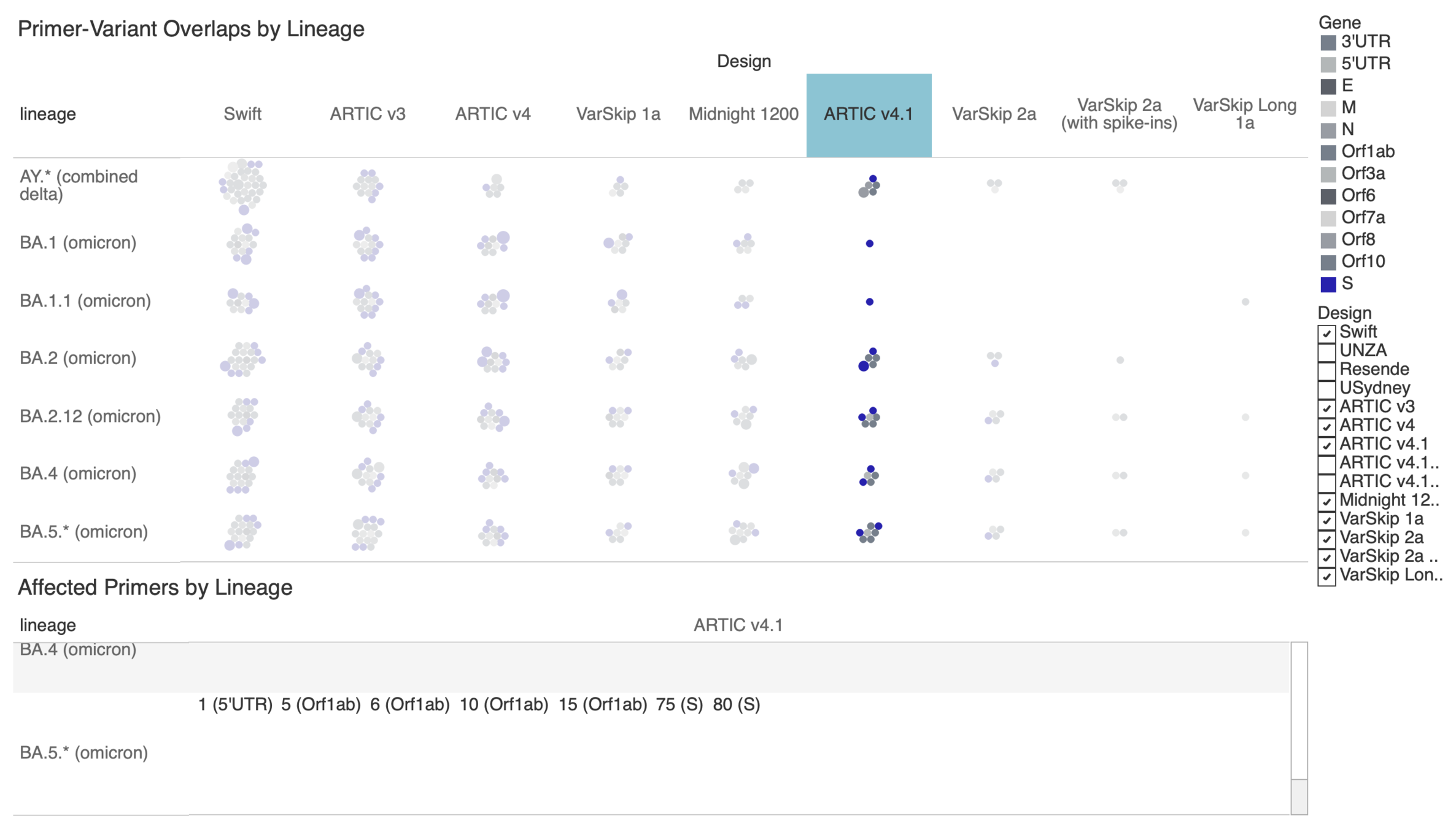Click the BA.1 ARTIC v4.1 blue dot
Viewport: 1456px width, 829px height.
[869, 244]
